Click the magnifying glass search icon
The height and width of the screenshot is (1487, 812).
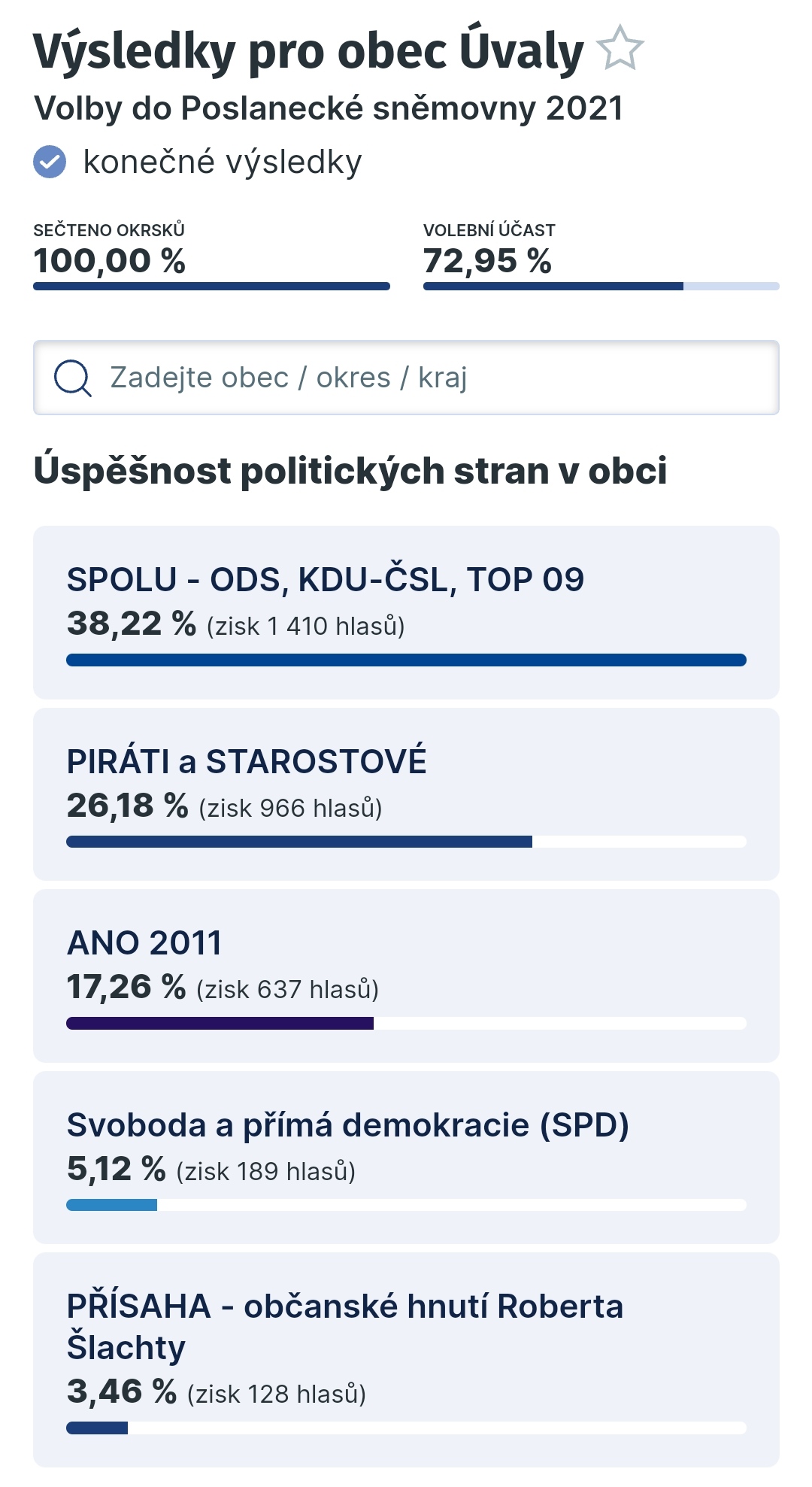pos(73,378)
